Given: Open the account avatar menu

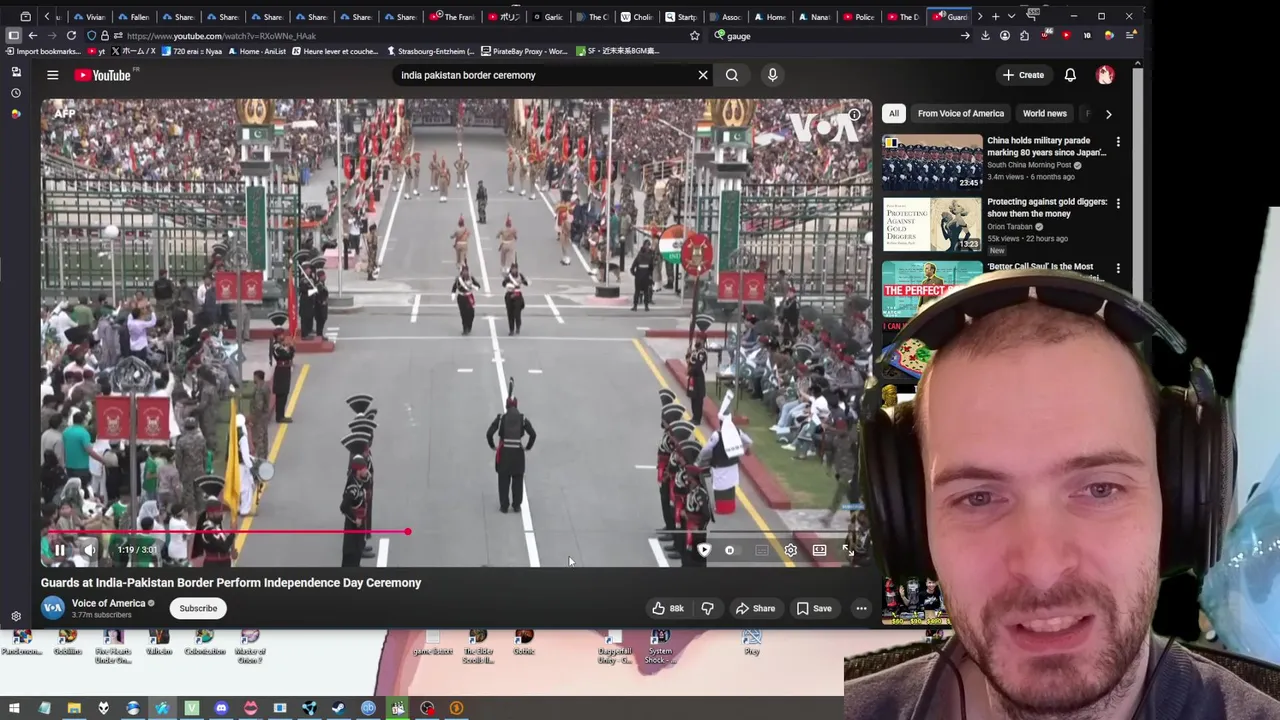Looking at the screenshot, I should (1105, 75).
